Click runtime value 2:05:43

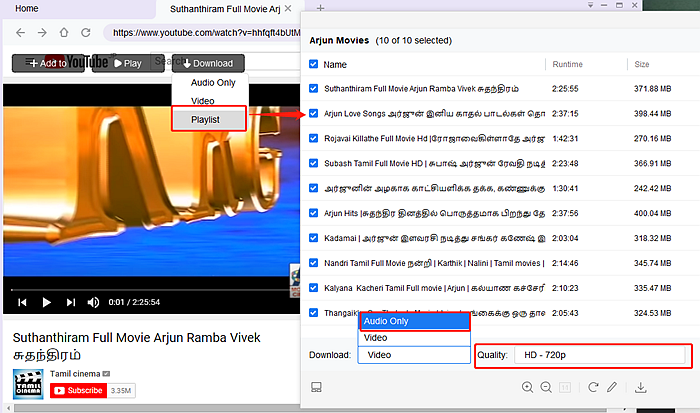(565, 313)
